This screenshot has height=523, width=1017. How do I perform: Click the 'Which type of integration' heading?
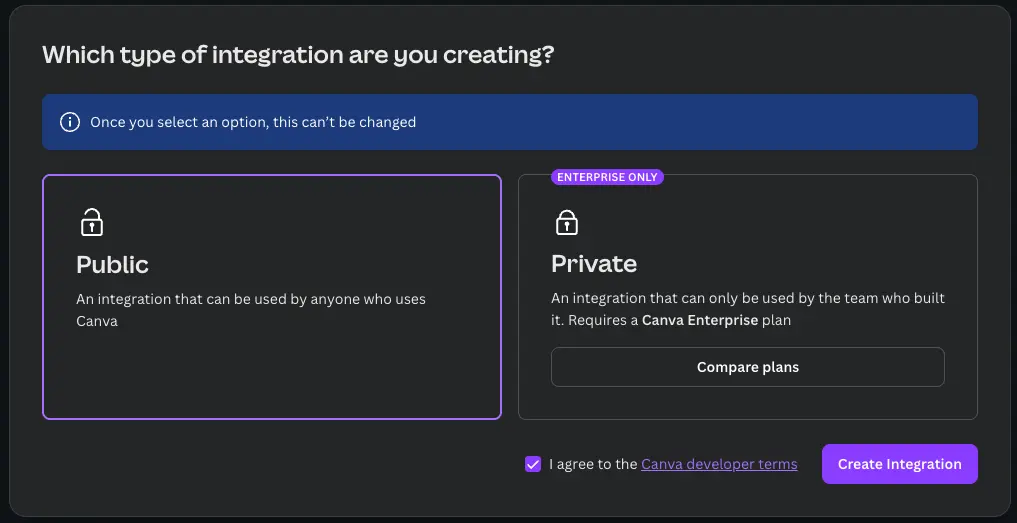click(298, 55)
